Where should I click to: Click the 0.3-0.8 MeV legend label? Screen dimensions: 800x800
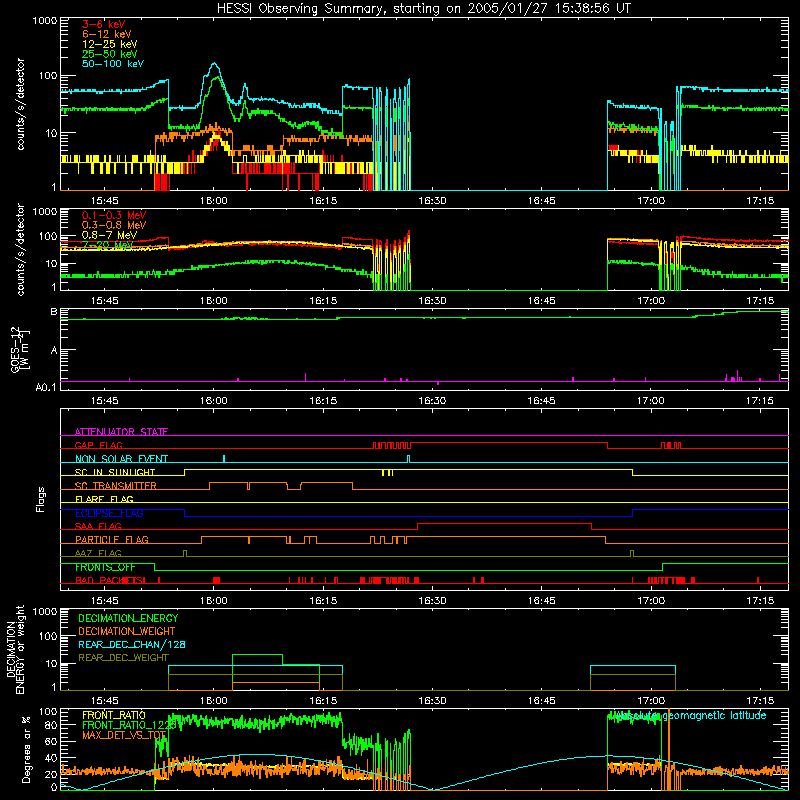pos(114,225)
